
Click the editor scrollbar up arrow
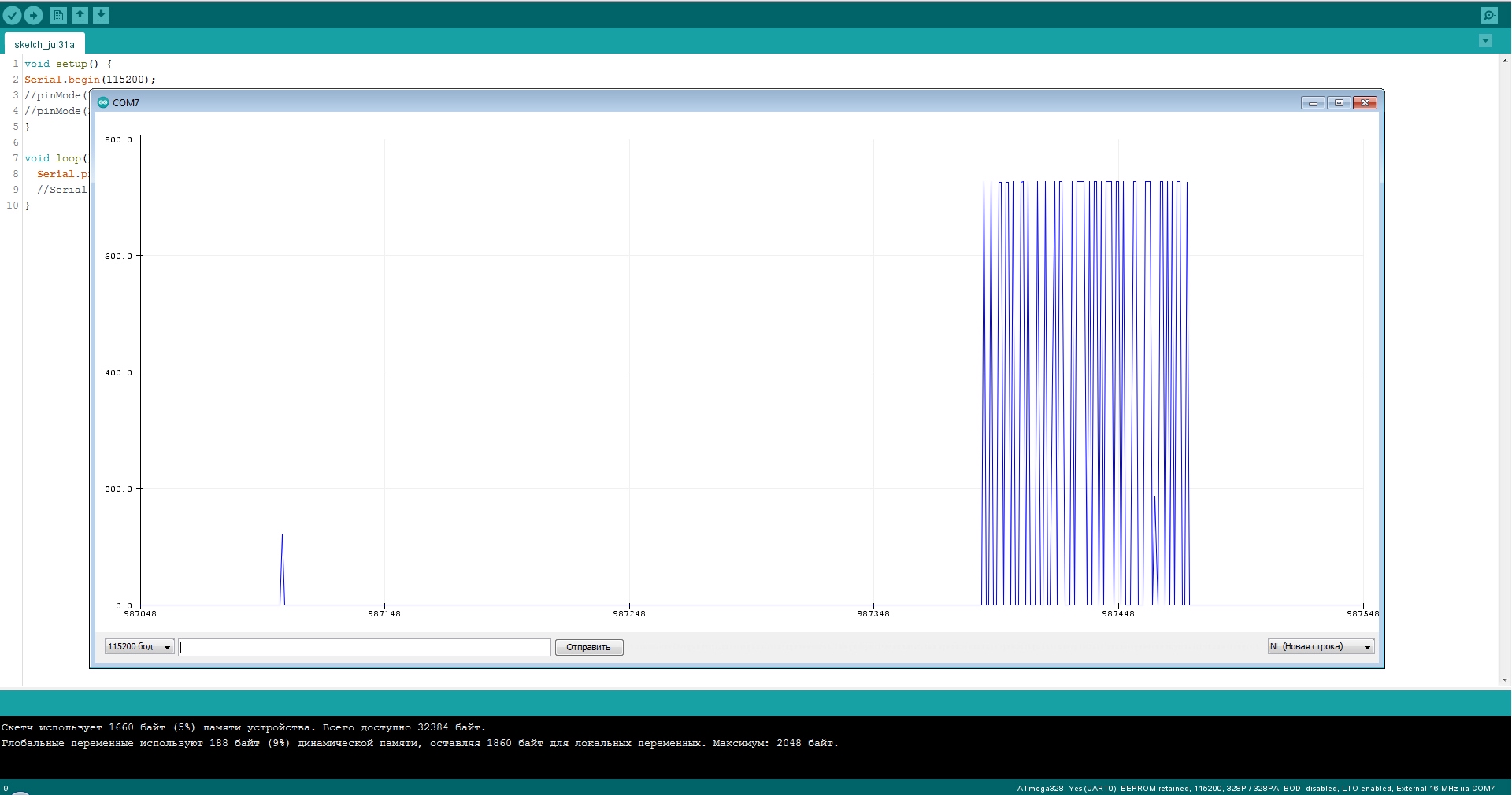coord(1505,61)
